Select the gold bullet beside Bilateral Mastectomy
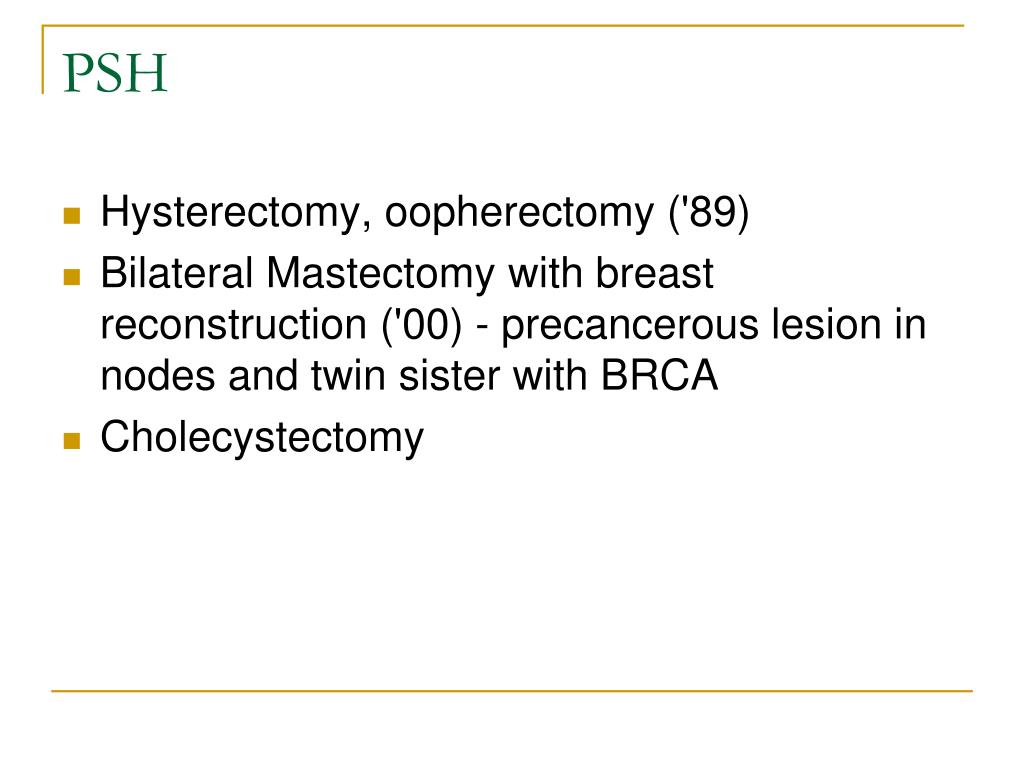This screenshot has width=1024, height=768. [x=72, y=277]
